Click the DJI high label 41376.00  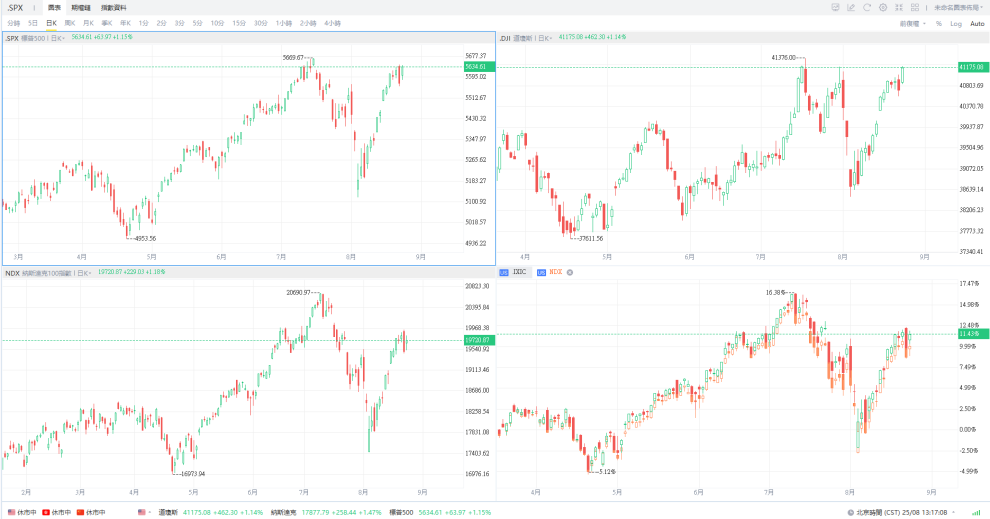click(784, 57)
